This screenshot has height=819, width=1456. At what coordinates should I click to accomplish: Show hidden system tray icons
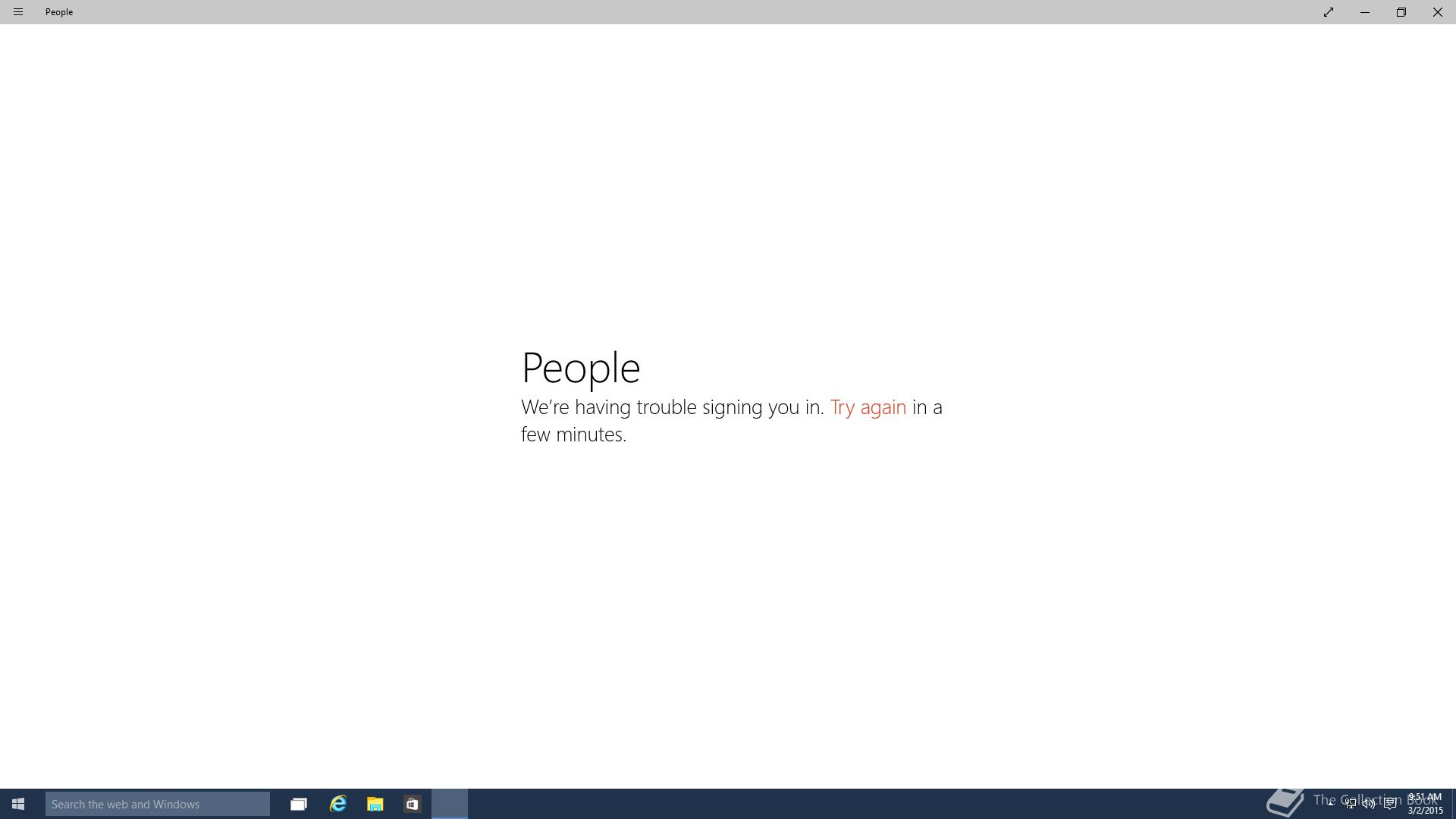1330,804
